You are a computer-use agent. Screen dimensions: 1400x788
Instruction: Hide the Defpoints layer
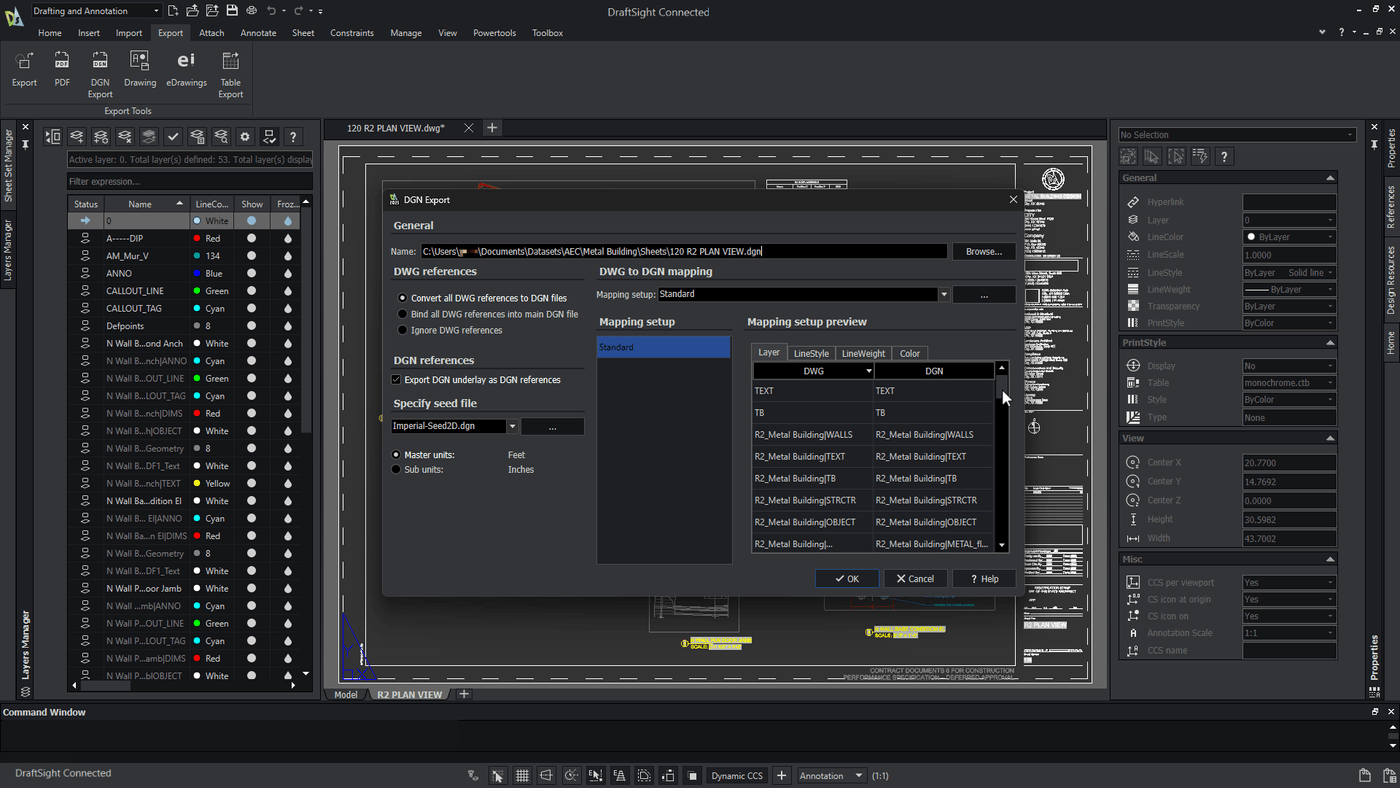click(x=251, y=325)
